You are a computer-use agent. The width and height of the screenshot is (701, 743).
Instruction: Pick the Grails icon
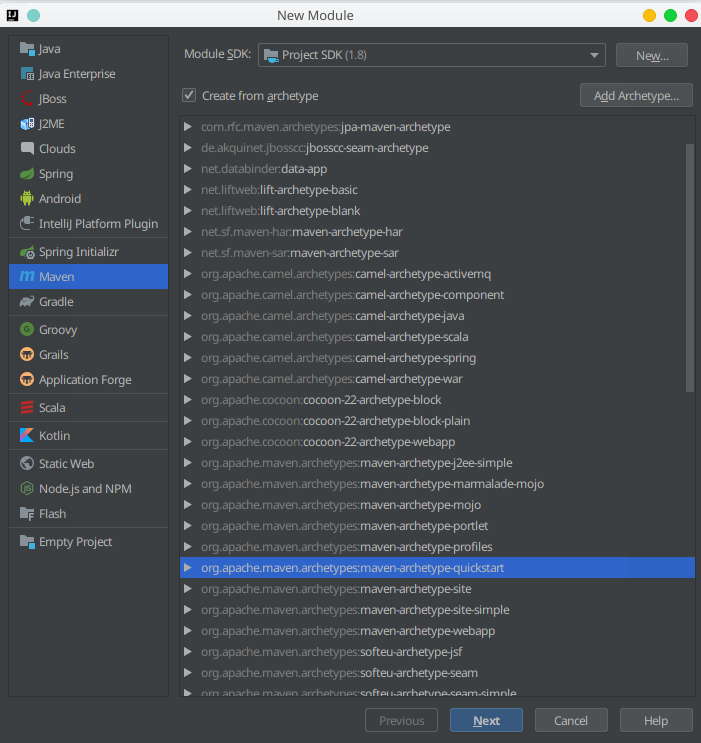27,355
